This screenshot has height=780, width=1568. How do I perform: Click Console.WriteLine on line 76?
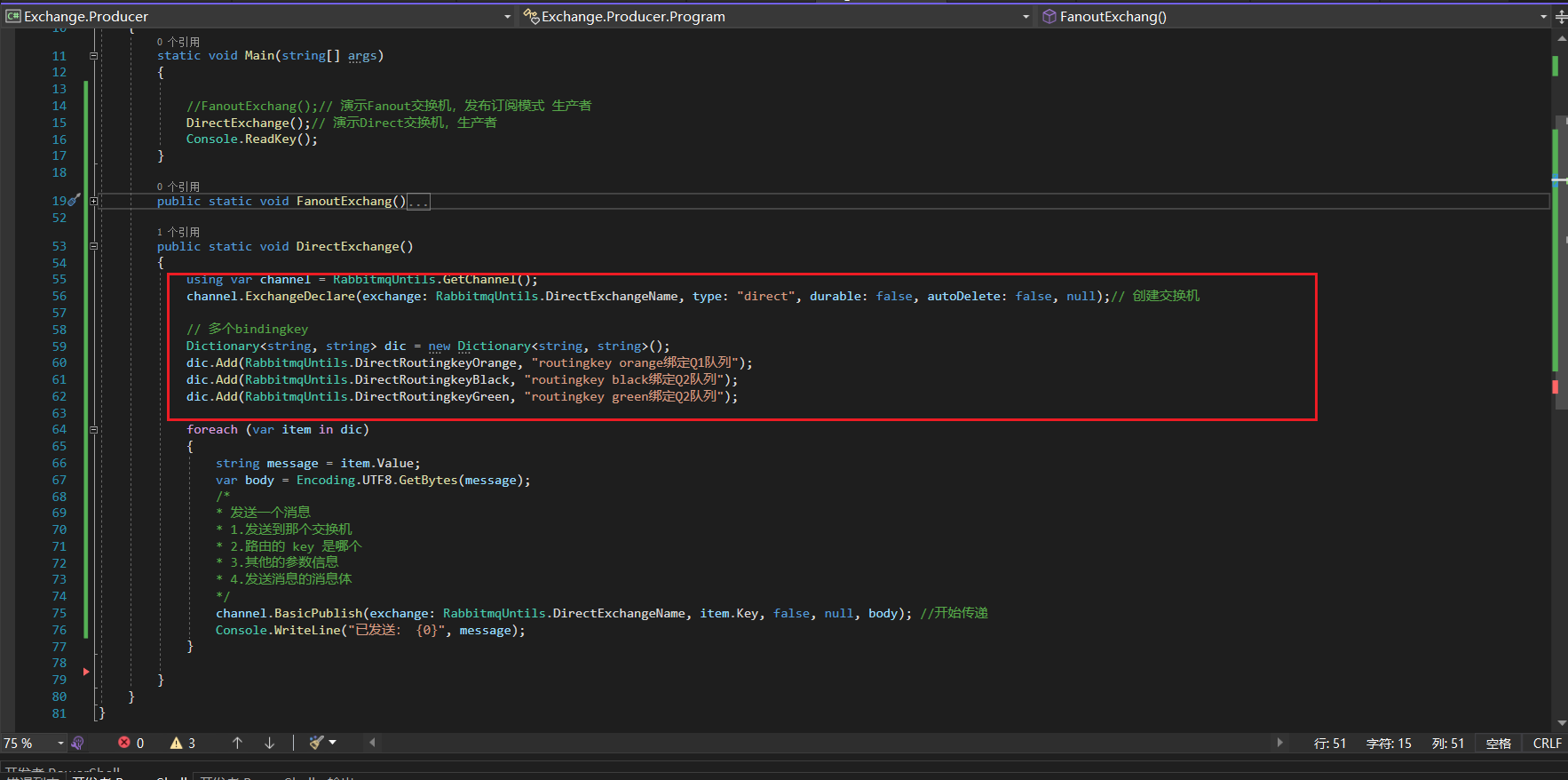click(278, 631)
